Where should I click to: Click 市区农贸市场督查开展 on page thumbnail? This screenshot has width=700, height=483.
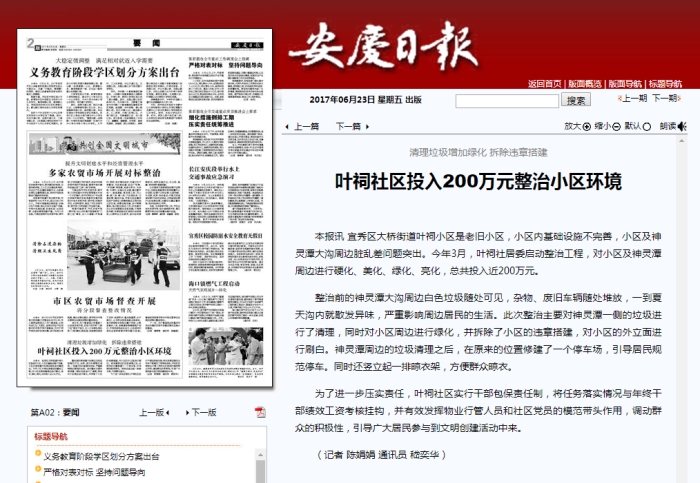coord(104,301)
